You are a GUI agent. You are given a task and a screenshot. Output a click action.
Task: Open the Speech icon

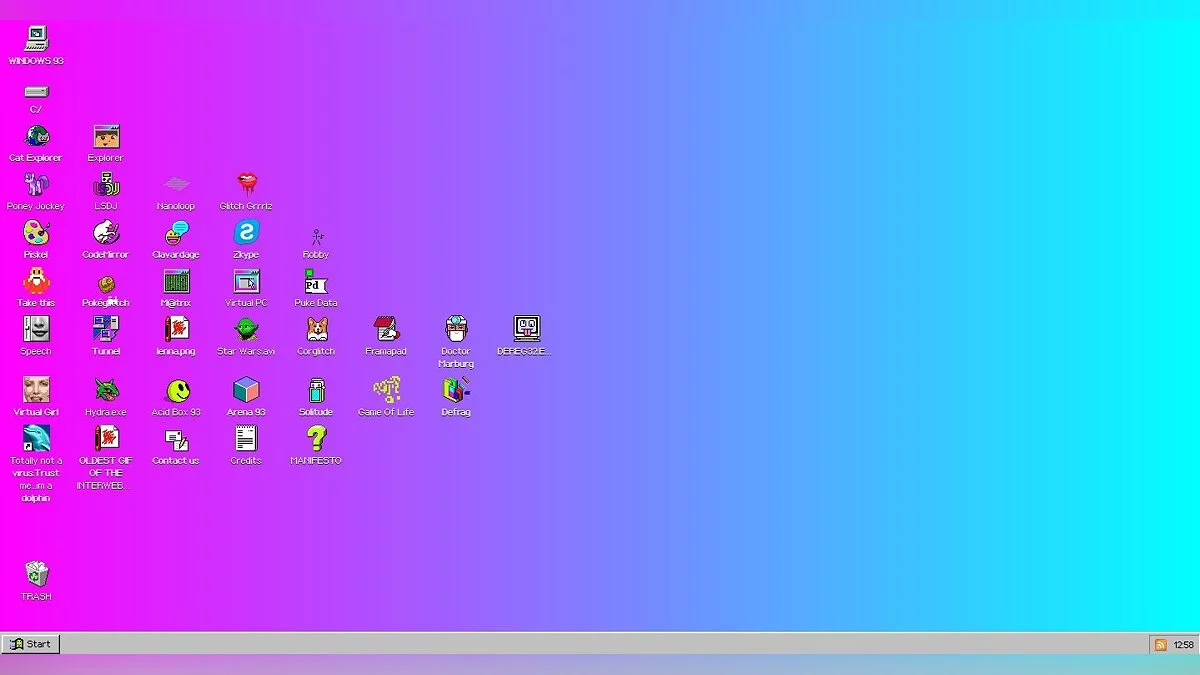[36, 329]
